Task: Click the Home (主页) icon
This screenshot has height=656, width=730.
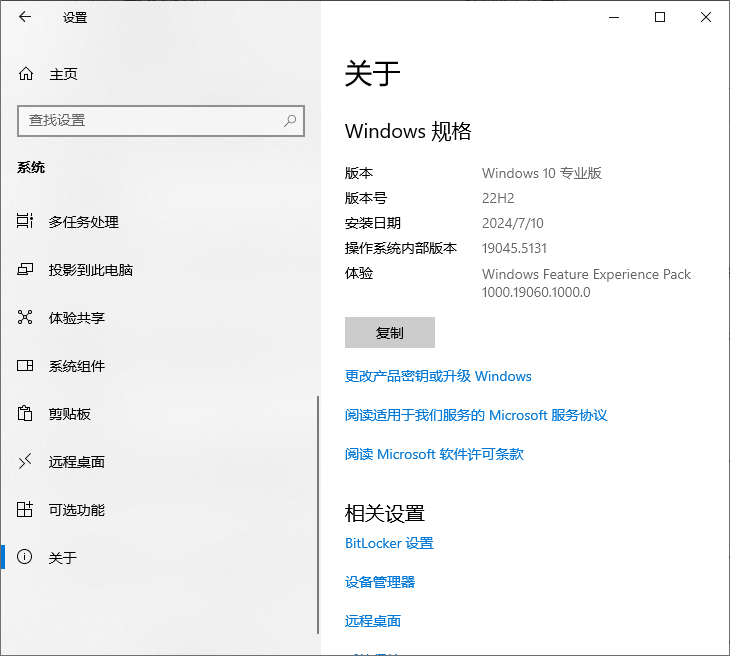Action: (x=26, y=74)
